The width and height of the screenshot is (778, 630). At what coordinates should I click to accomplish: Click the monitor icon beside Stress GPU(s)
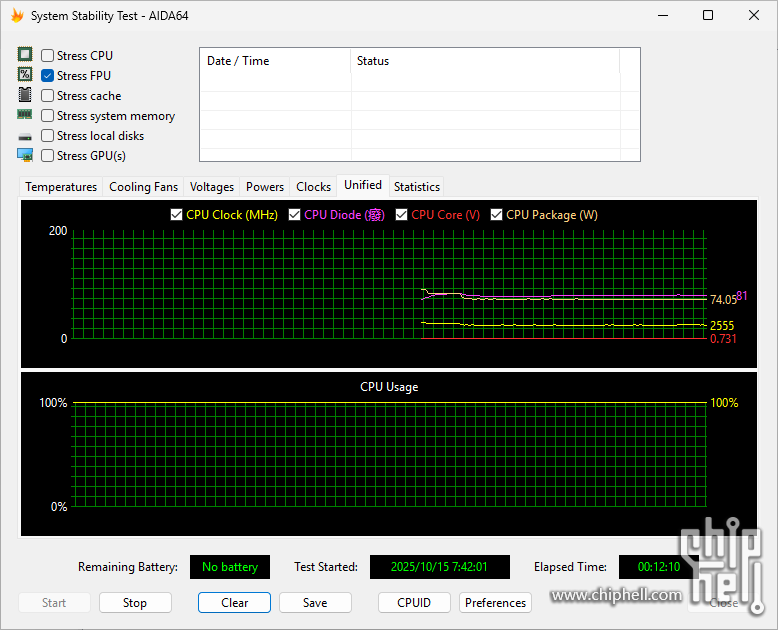coord(25,156)
